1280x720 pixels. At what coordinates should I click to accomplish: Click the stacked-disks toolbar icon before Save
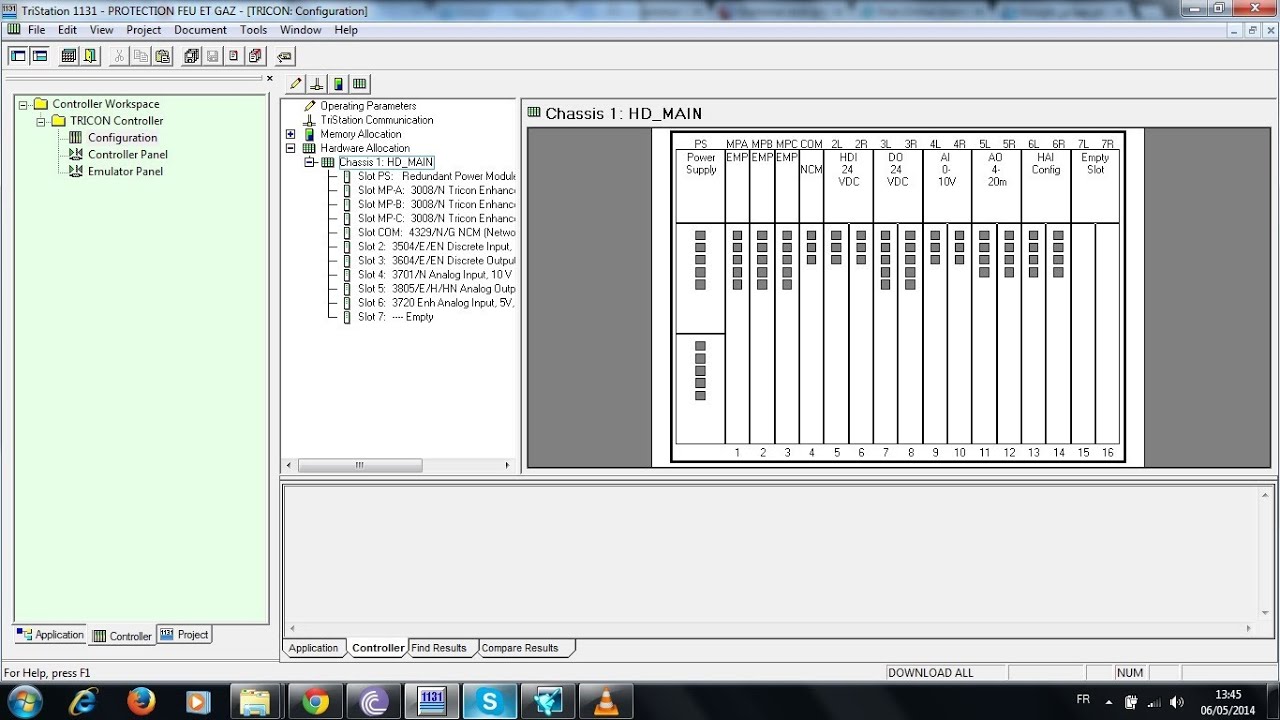click(191, 56)
